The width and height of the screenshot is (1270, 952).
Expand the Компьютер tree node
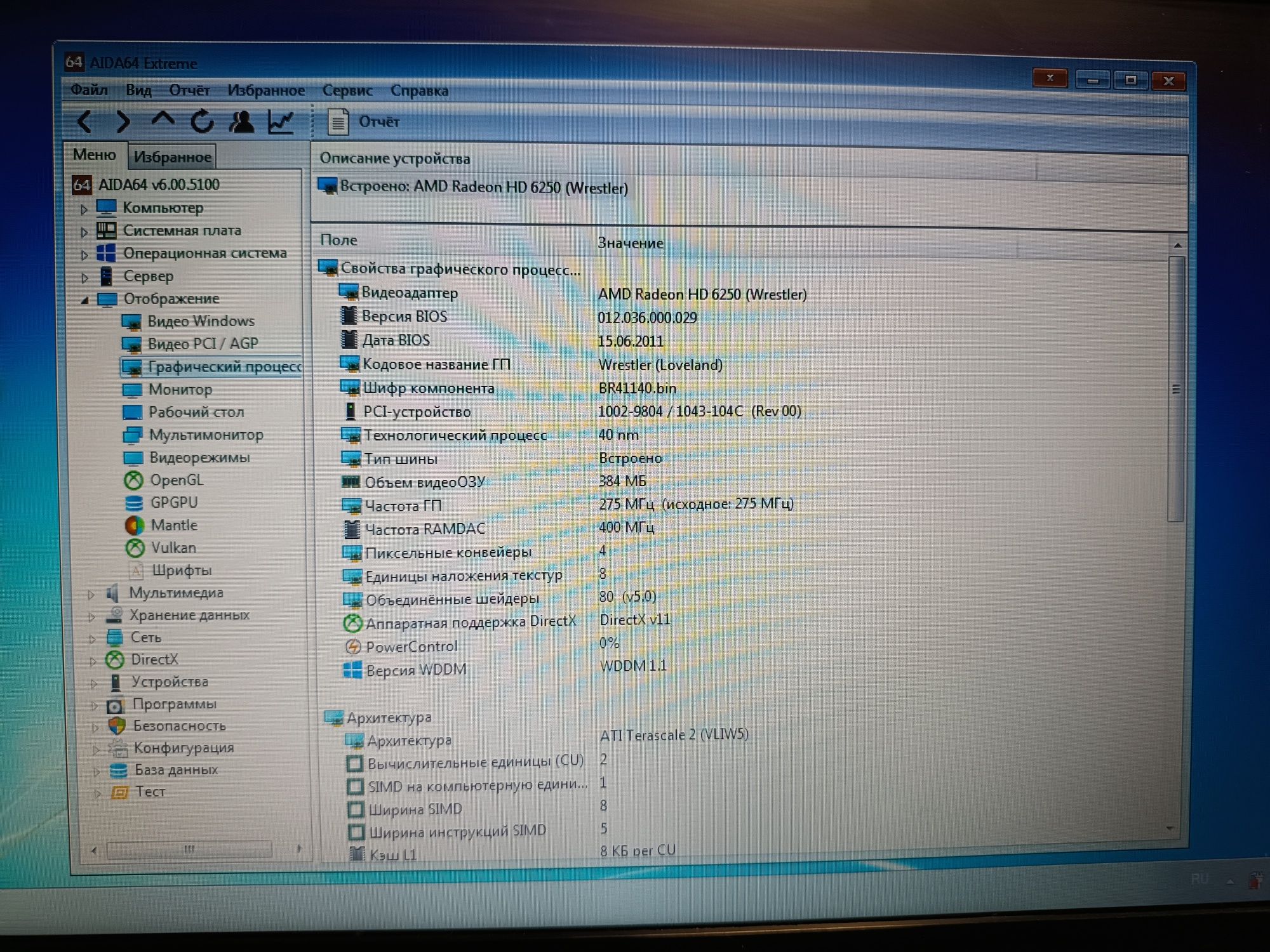[84, 209]
